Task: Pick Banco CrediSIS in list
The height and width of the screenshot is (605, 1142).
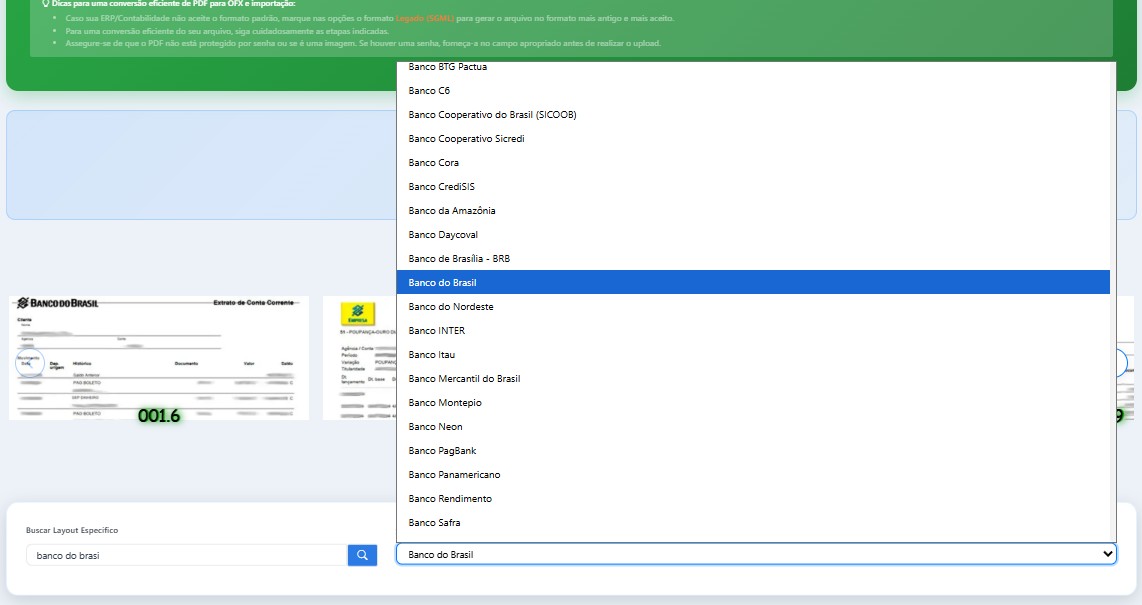Action: click(753, 186)
